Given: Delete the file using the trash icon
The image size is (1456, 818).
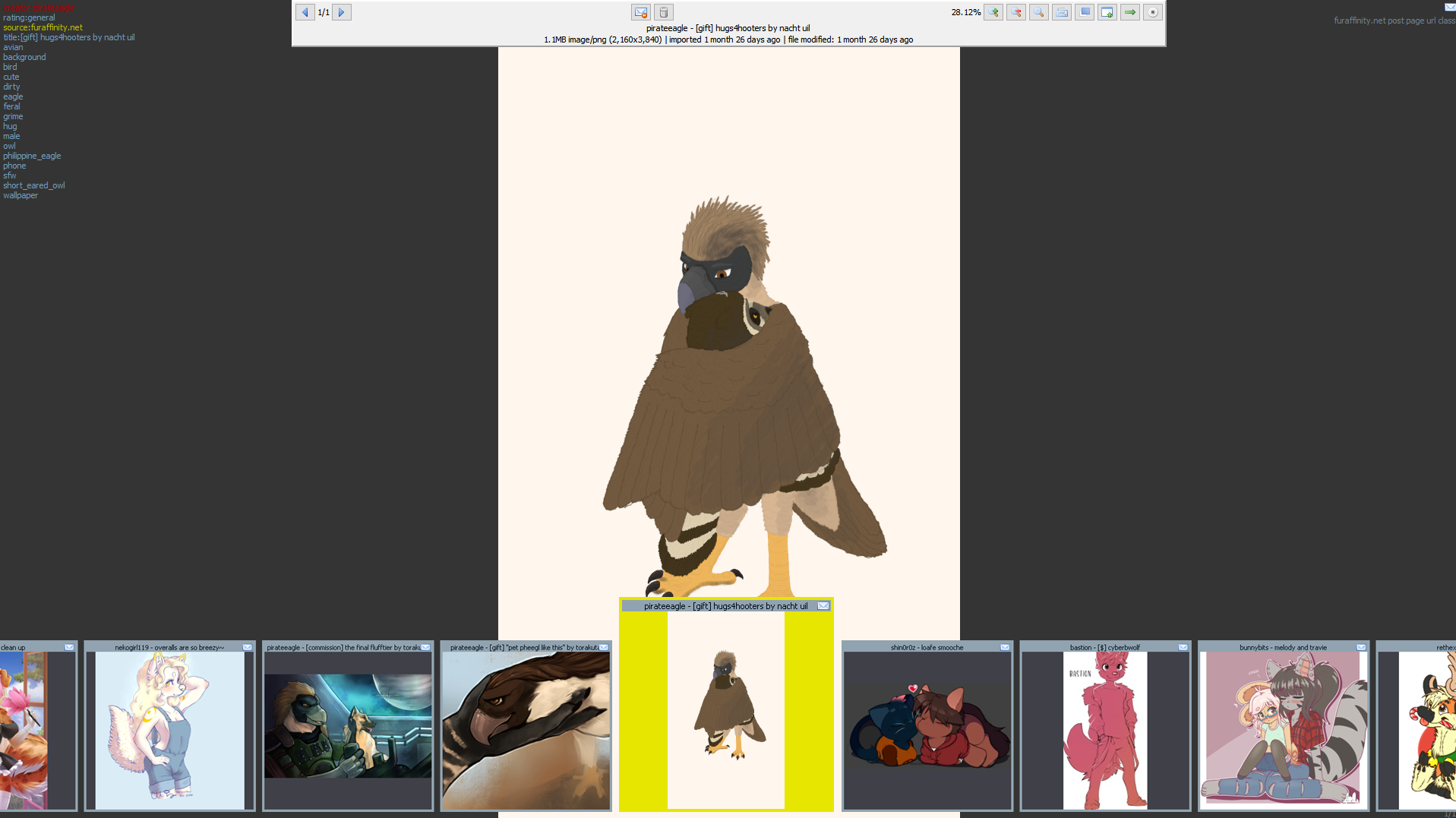Looking at the screenshot, I should [x=664, y=12].
